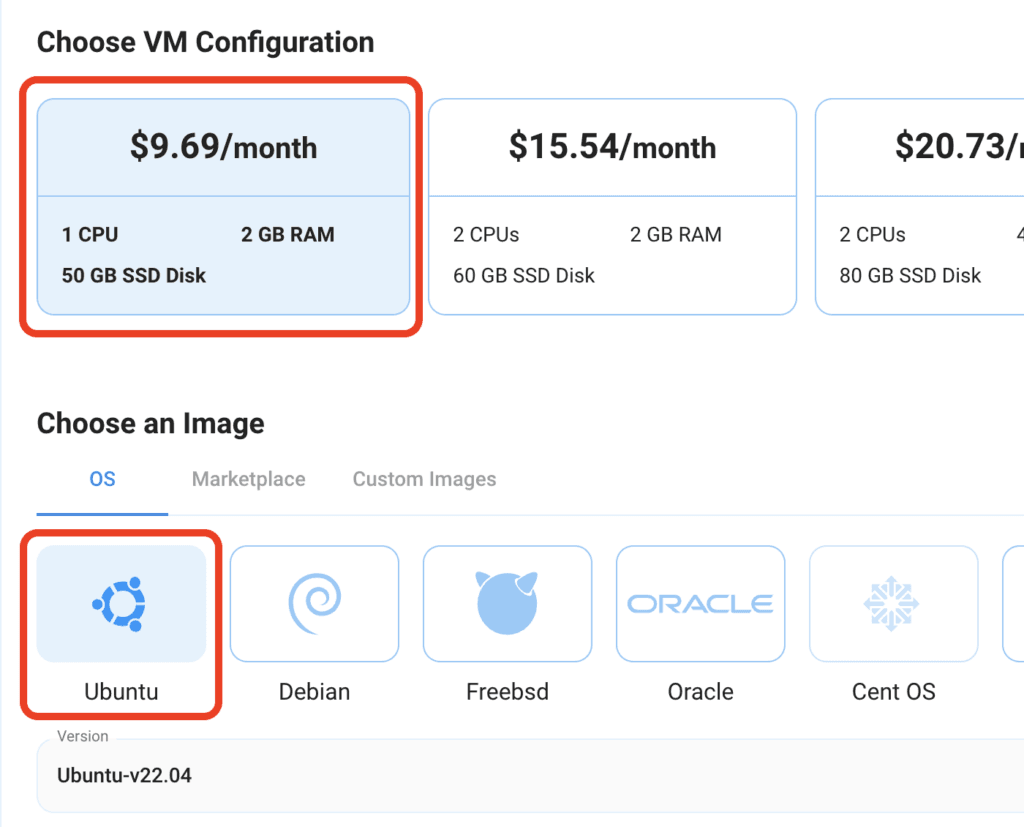Go to the Custom Images tab
The height and width of the screenshot is (827, 1024).
click(424, 479)
